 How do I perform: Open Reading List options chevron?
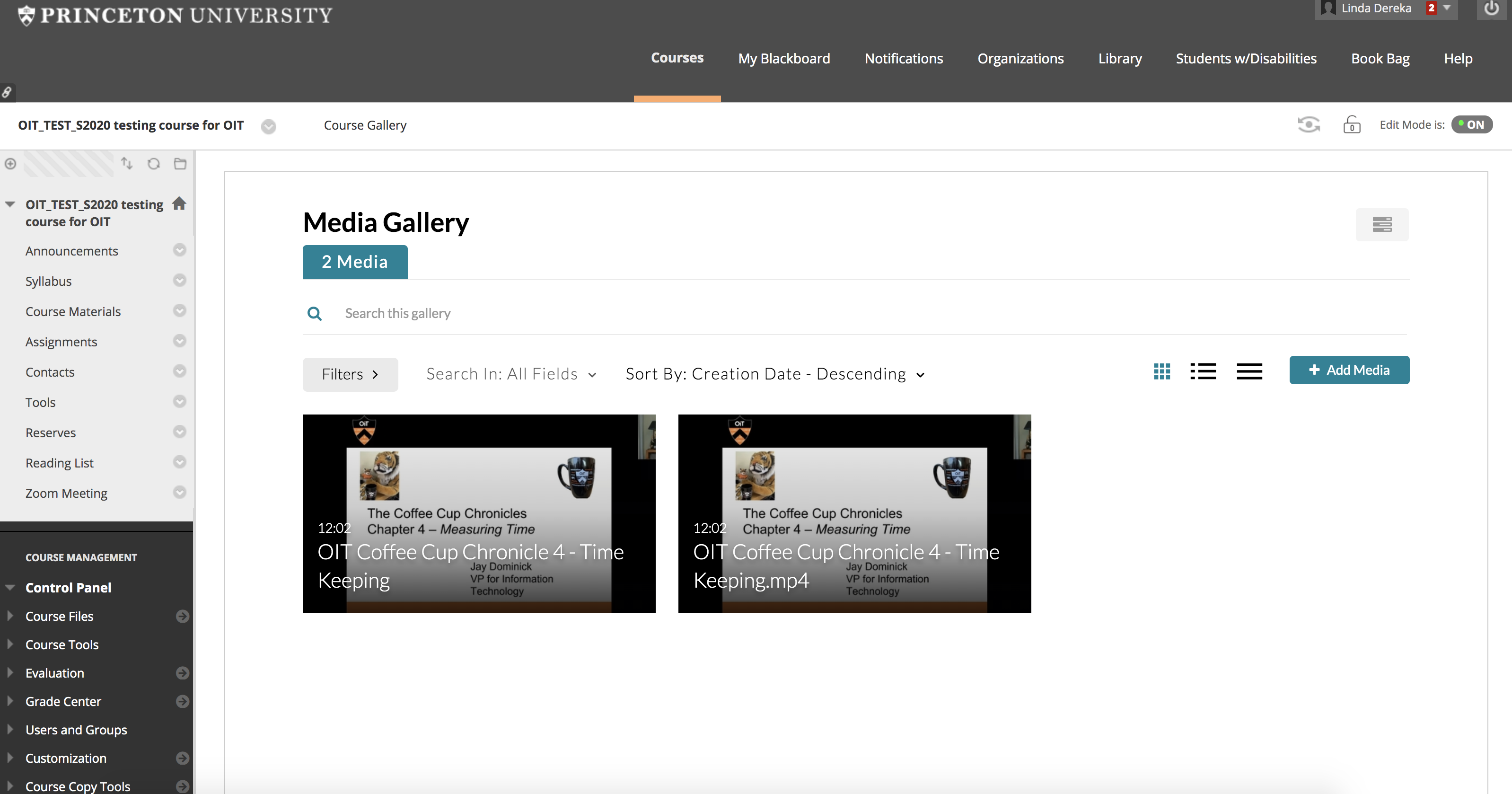point(180,462)
